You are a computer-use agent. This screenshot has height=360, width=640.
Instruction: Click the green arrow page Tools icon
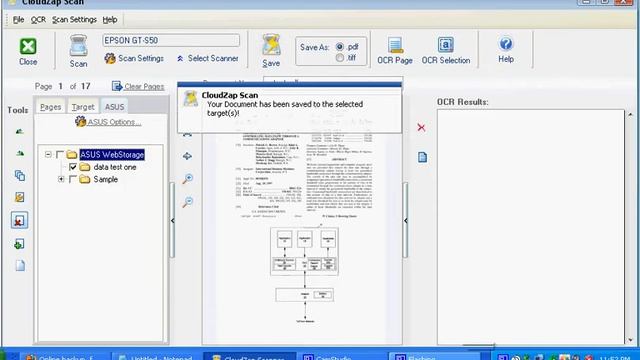coord(19,244)
